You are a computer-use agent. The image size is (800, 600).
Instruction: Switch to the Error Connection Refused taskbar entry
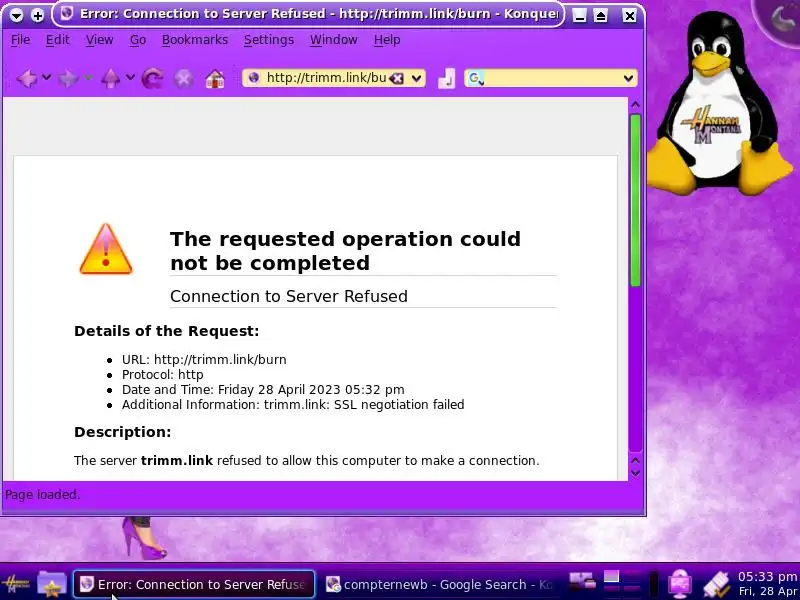(194, 584)
